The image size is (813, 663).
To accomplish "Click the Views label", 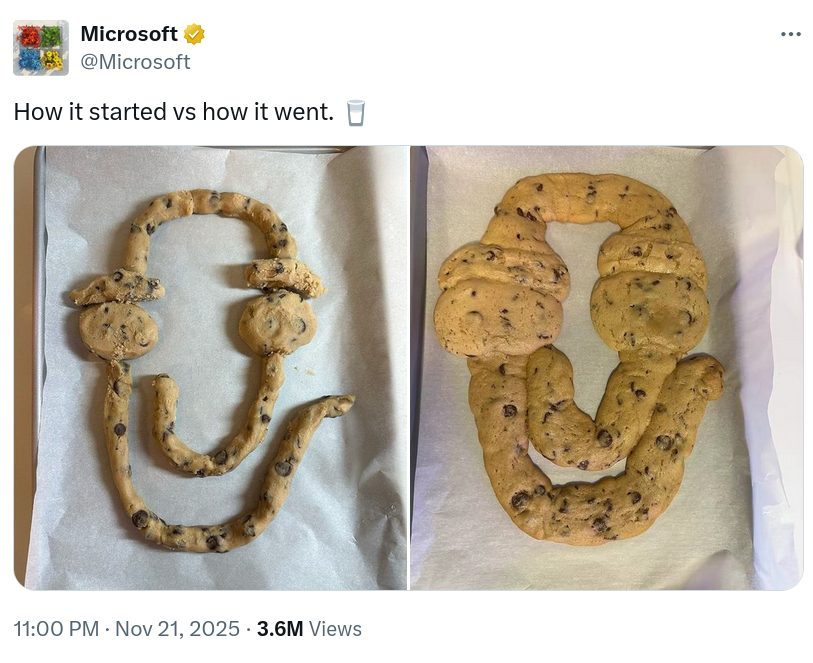I will pyautogui.click(x=335, y=629).
